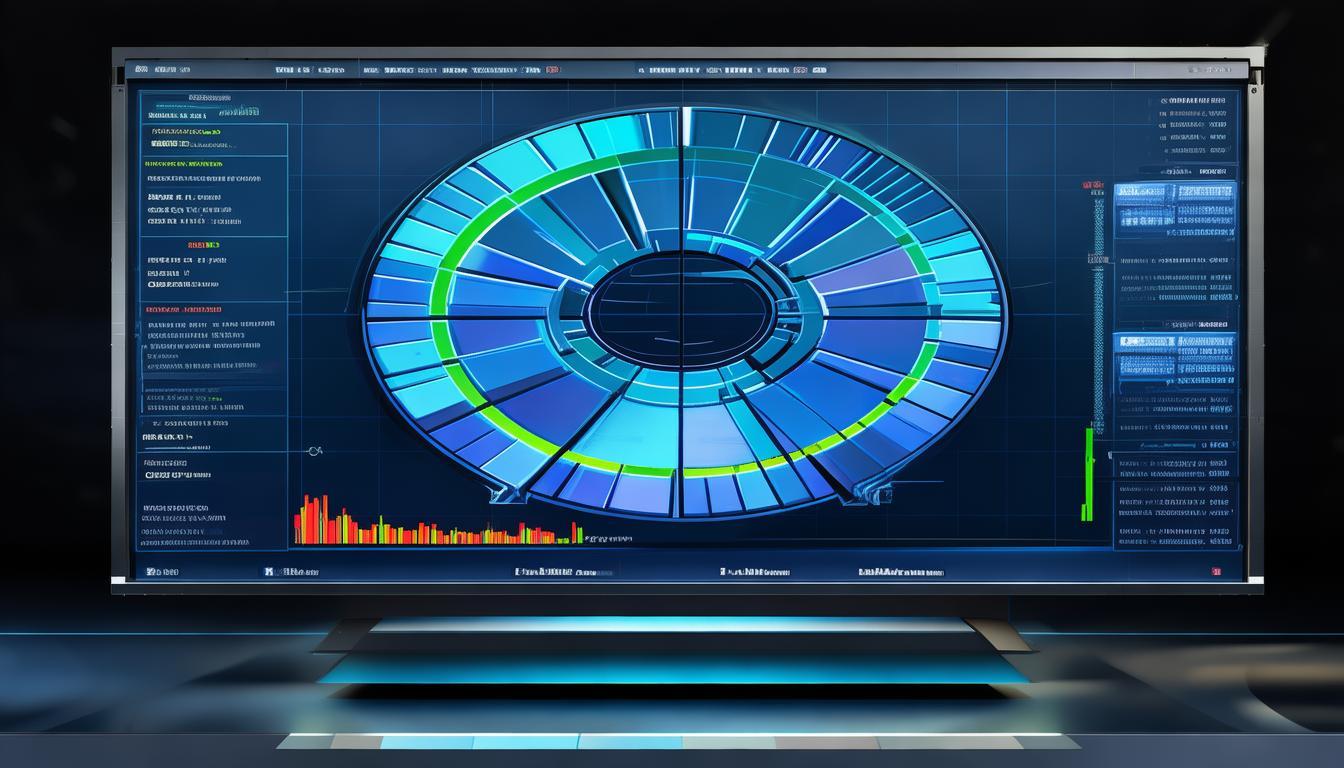Select the lower highlighted block in right panel
The image size is (1344, 768).
click(1175, 354)
